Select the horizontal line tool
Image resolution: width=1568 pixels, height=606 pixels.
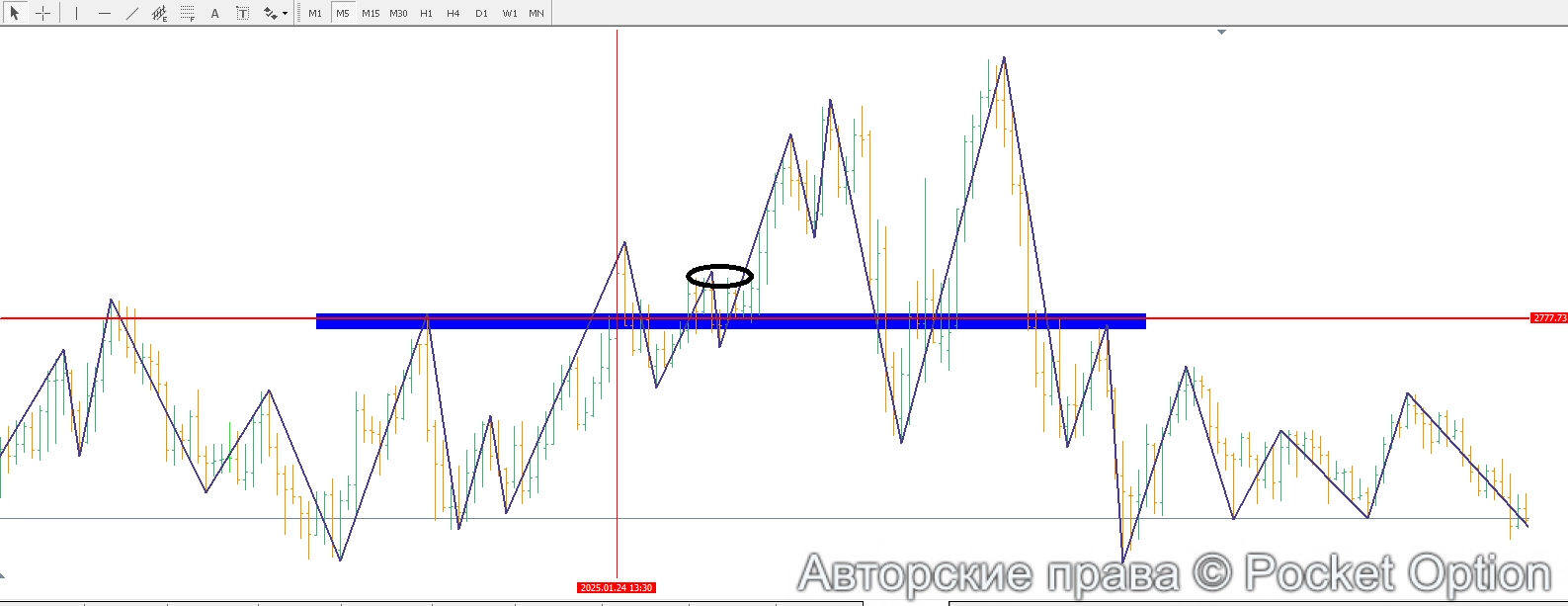tap(105, 13)
